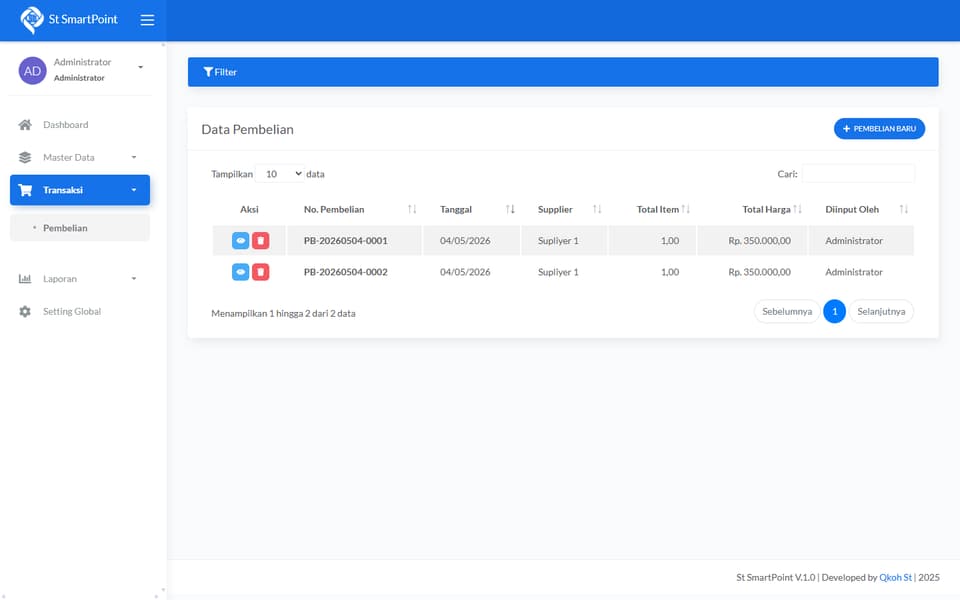960x600 pixels.
Task: Click Rp. 350.000,00 in PB-20260504-0002 row
Action: tap(759, 272)
